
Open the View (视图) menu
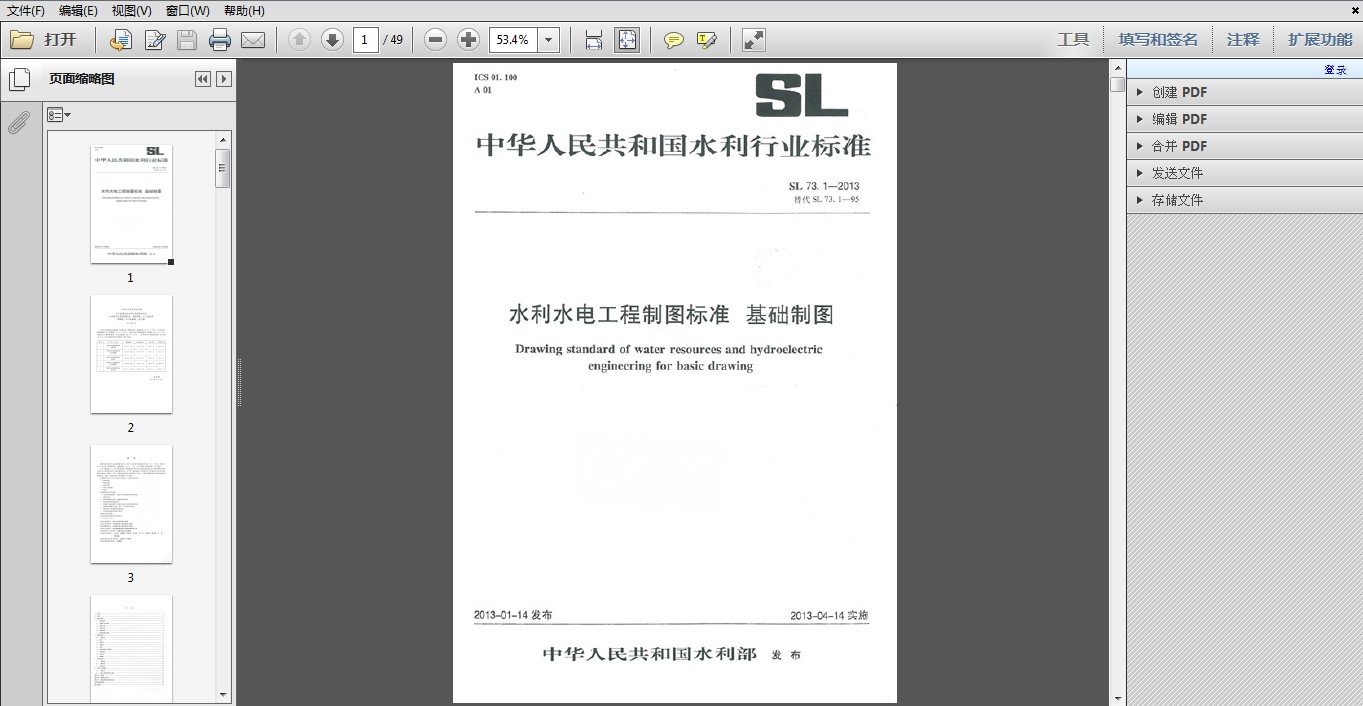pos(131,10)
